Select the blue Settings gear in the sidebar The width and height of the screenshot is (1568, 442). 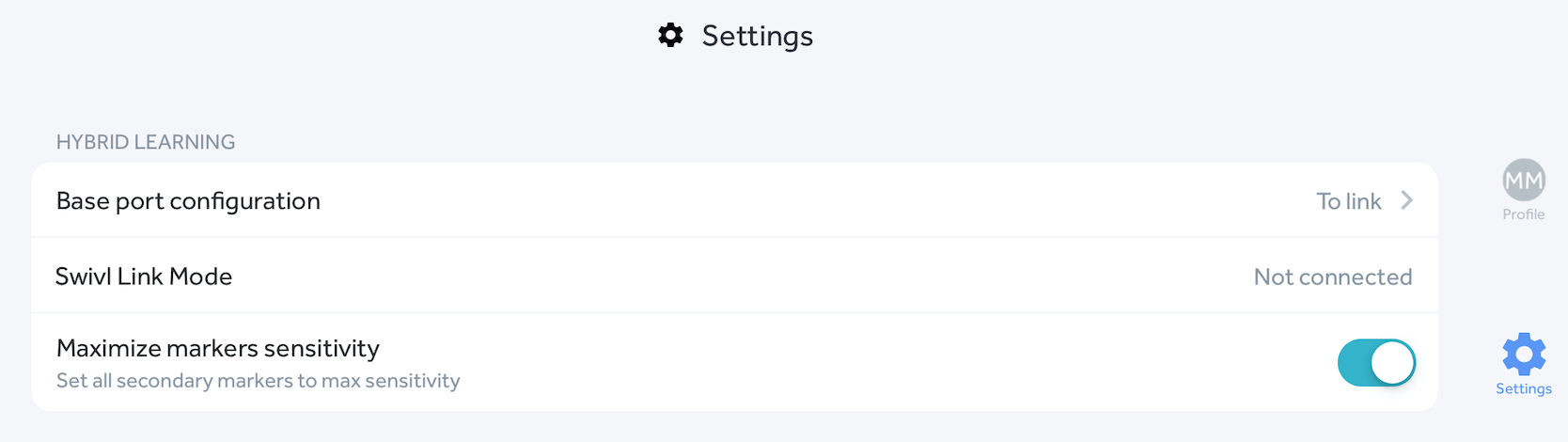1524,355
